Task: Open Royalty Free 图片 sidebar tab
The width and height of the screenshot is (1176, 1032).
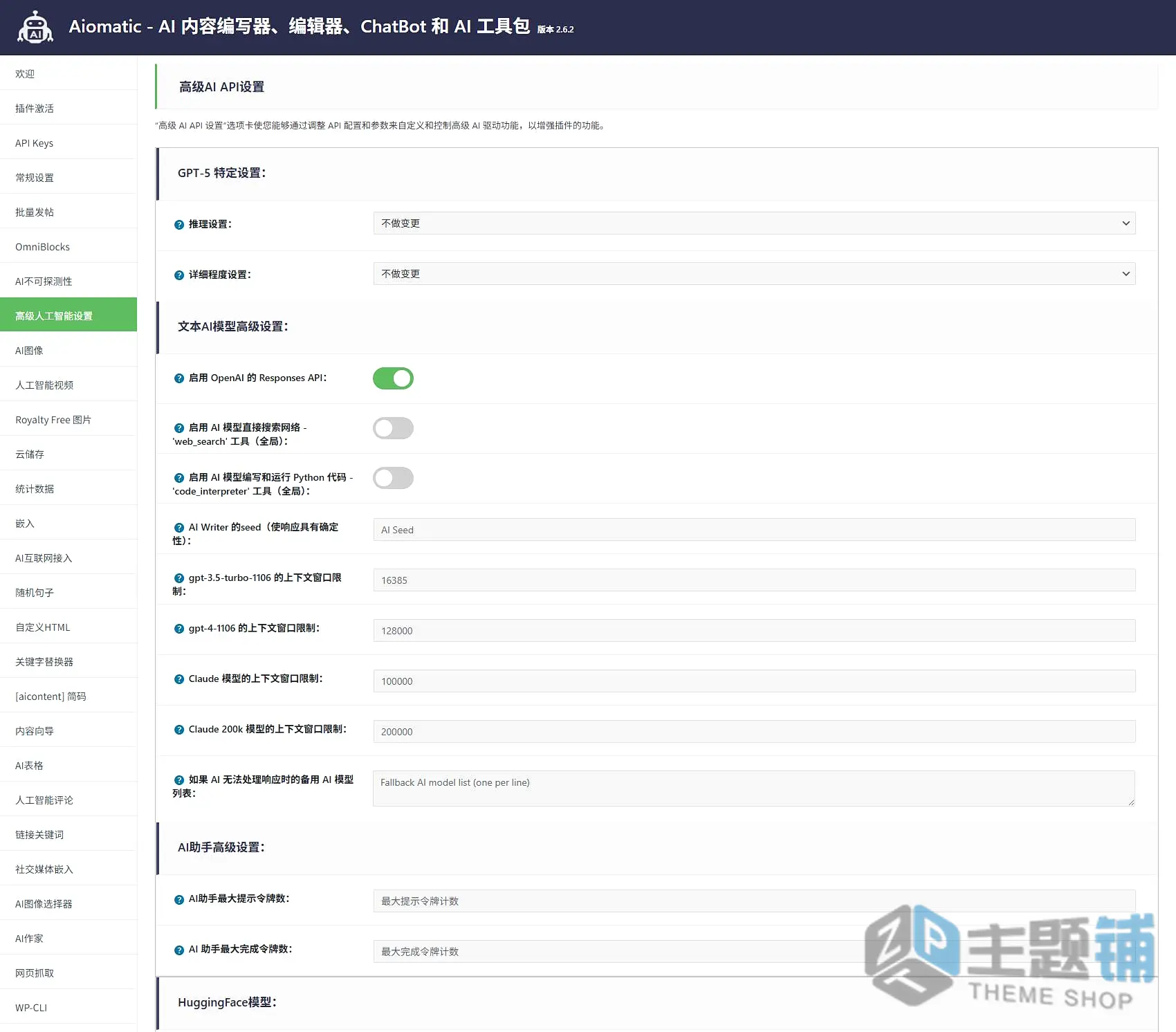Action: pyautogui.click(x=68, y=419)
